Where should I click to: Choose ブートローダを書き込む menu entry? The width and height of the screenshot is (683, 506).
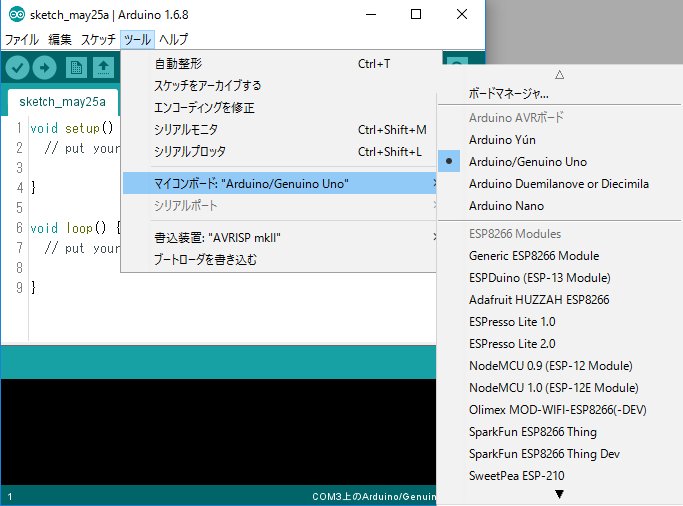point(279,260)
